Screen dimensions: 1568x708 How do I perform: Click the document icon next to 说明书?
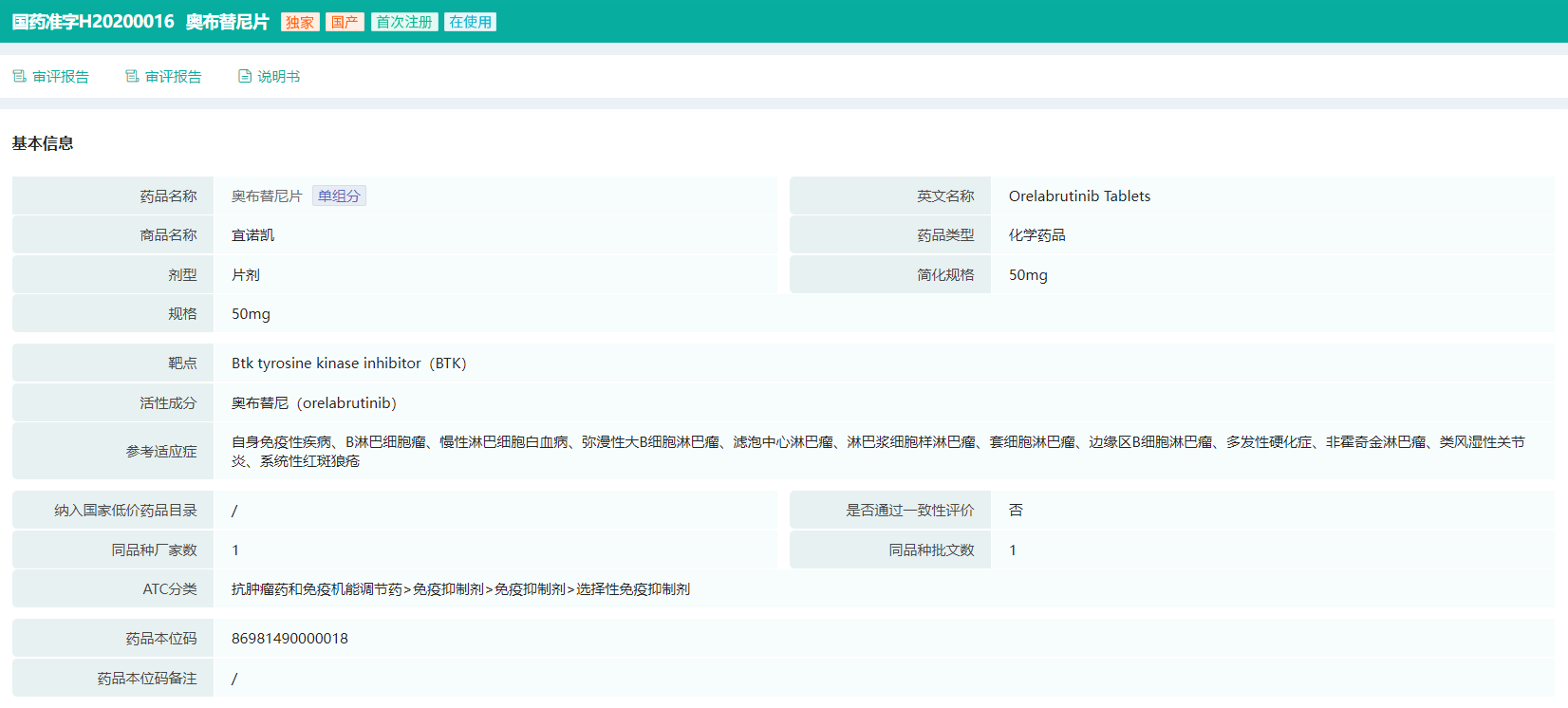tap(245, 76)
